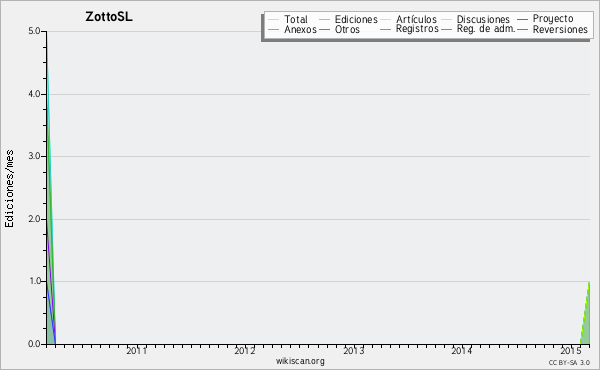The height and width of the screenshot is (370, 600).
Task: Click the red Reversiones legend line swatch
Action: (522, 29)
